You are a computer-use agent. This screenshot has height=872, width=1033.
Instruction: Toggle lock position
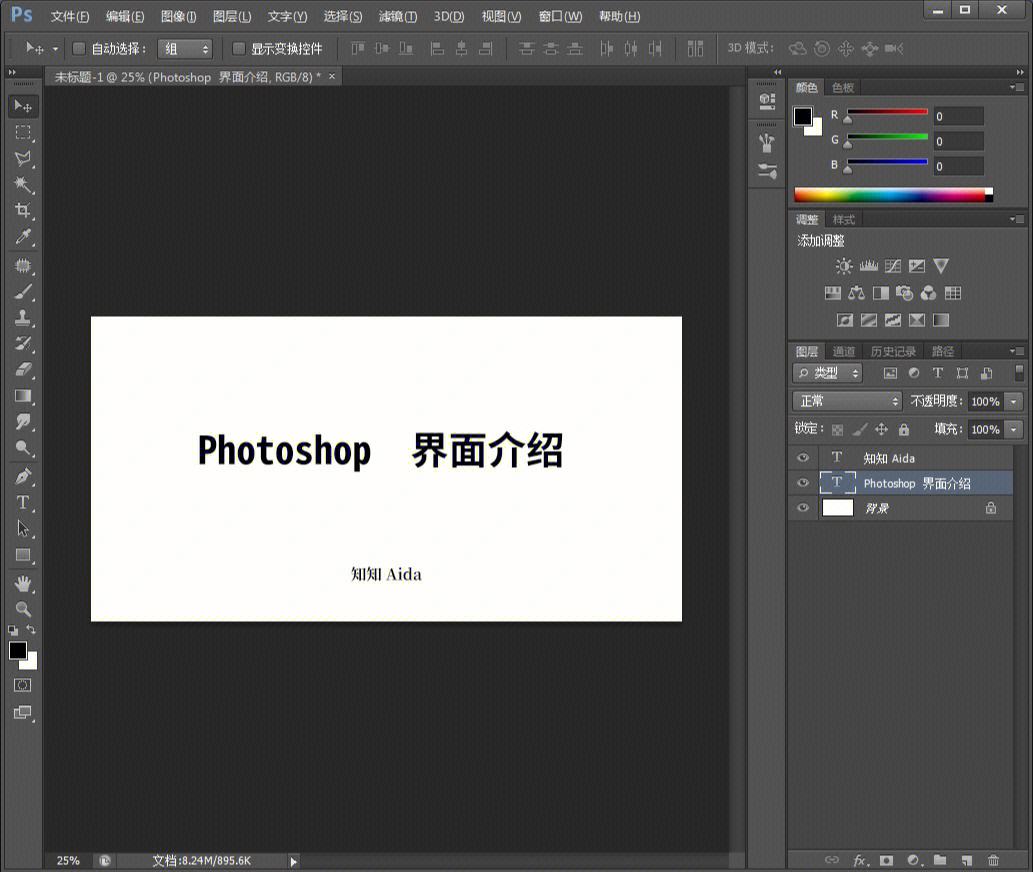point(881,429)
